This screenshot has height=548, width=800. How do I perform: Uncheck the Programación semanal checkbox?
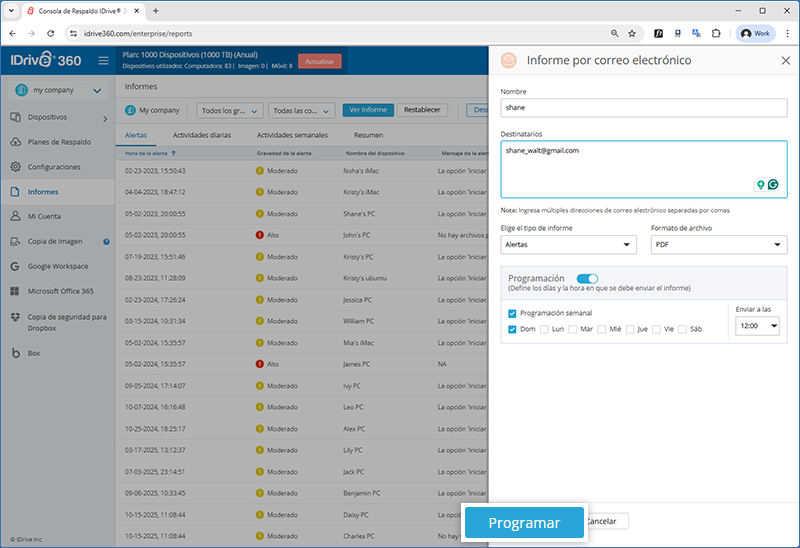(512, 313)
